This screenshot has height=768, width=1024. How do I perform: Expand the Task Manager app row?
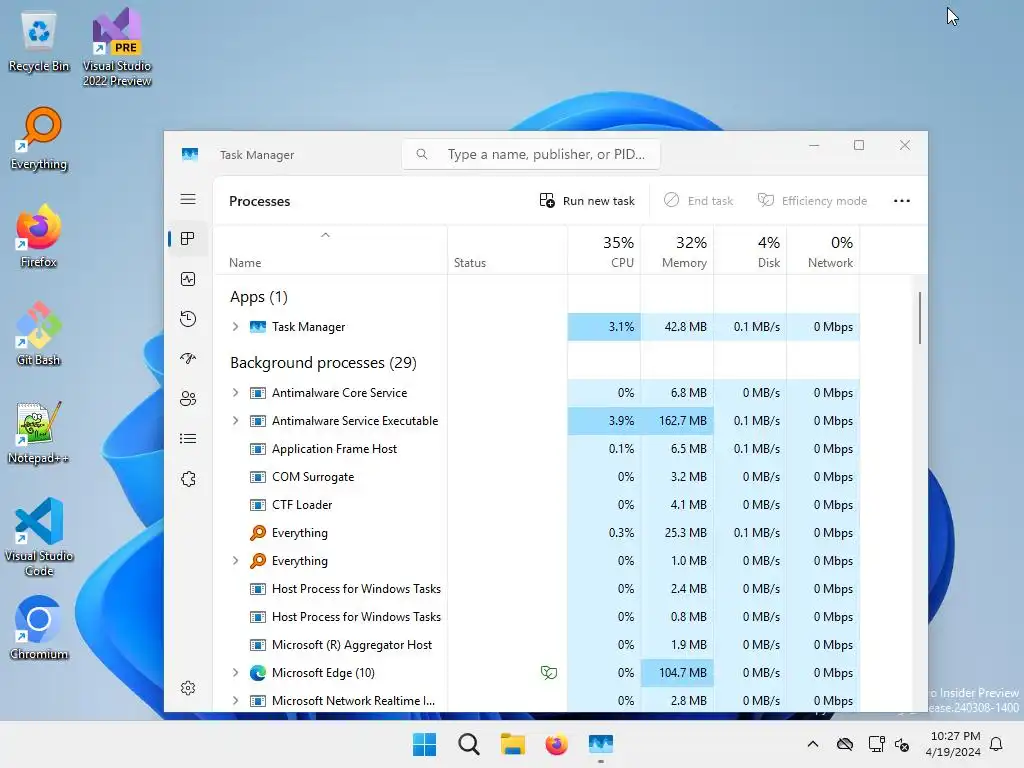235,327
